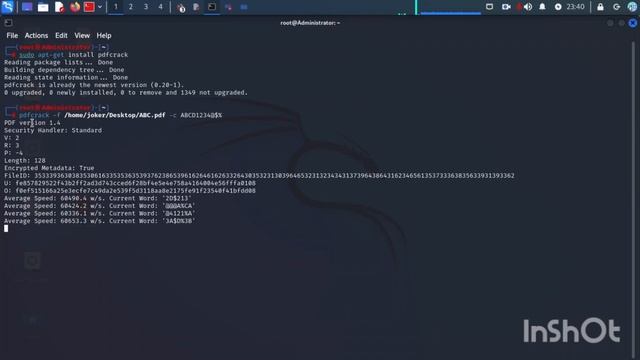This screenshot has width=640, height=360.
Task: Click the 'Length: 128' line
Action: (25, 160)
